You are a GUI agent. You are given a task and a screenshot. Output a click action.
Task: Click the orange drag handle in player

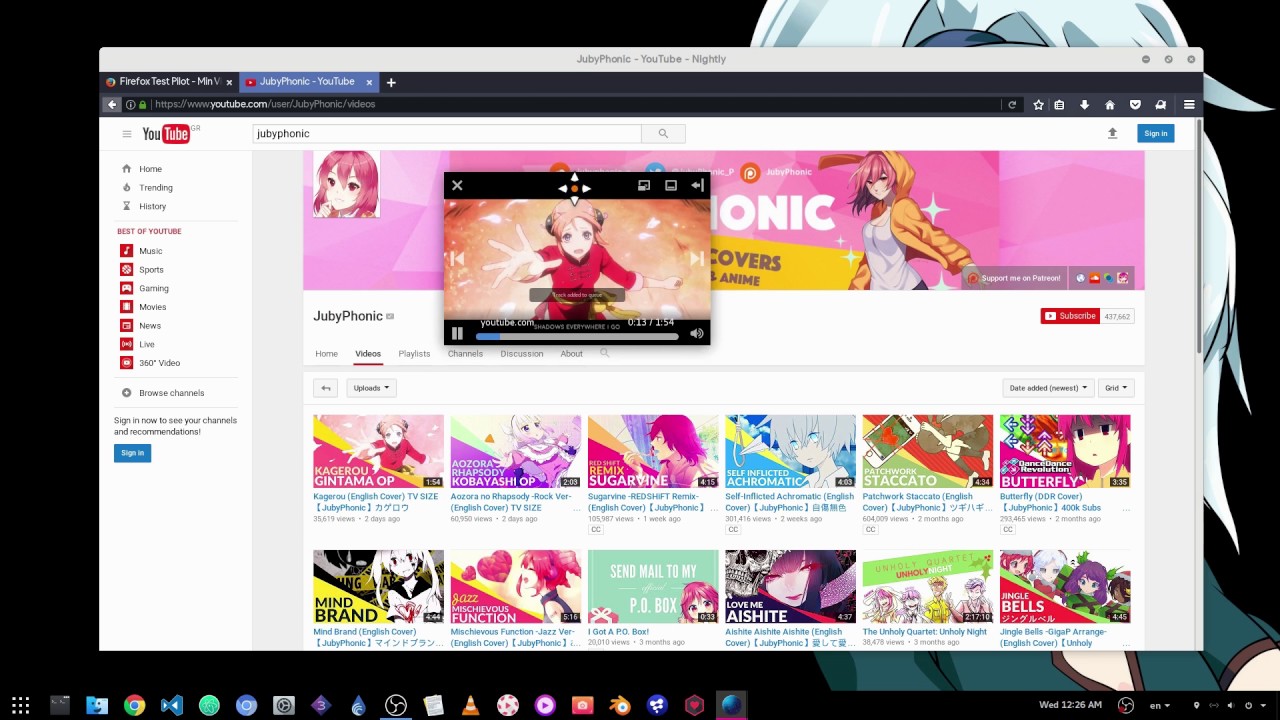[x=574, y=188]
